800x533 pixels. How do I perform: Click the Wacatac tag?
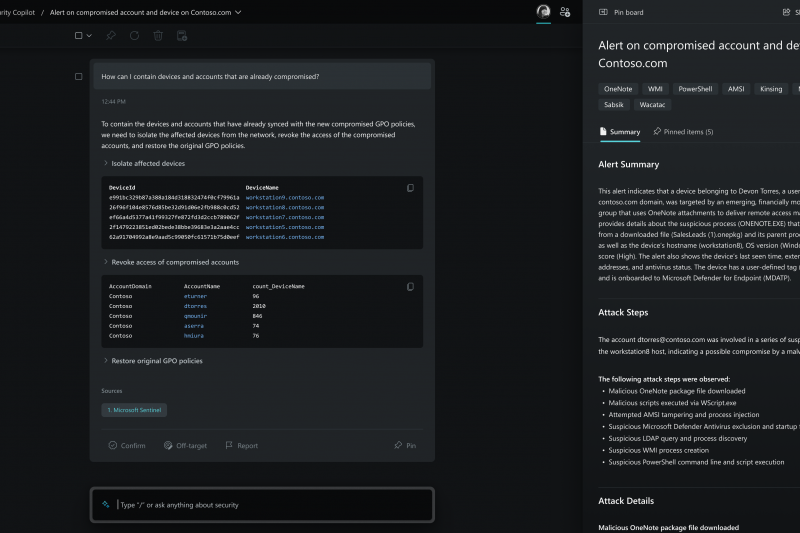point(652,105)
